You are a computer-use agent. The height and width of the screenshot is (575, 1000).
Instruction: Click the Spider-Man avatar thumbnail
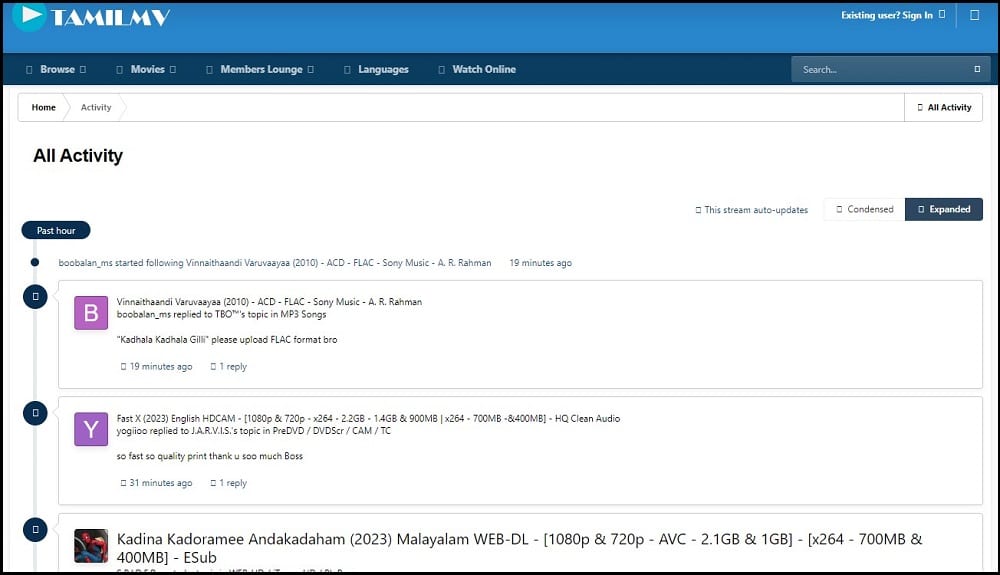click(x=91, y=546)
